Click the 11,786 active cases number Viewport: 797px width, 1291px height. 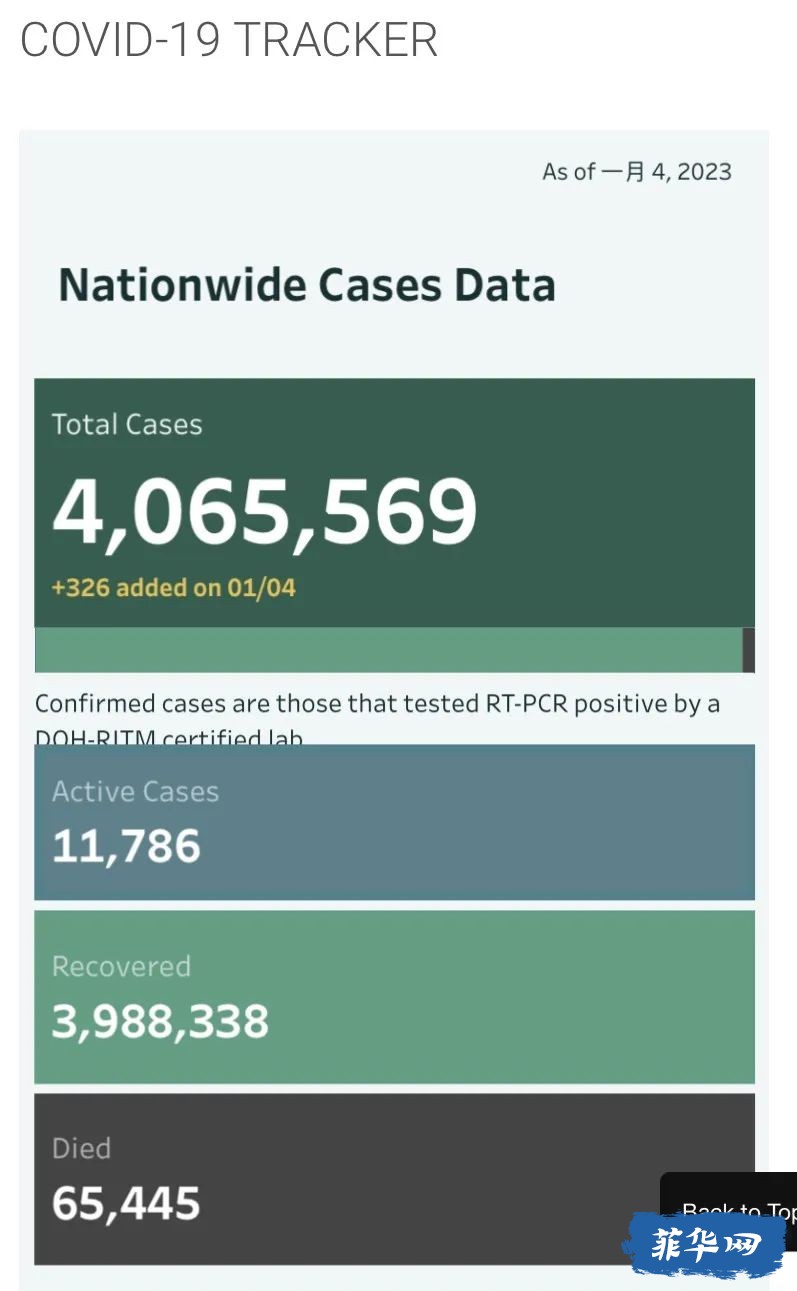coord(126,847)
